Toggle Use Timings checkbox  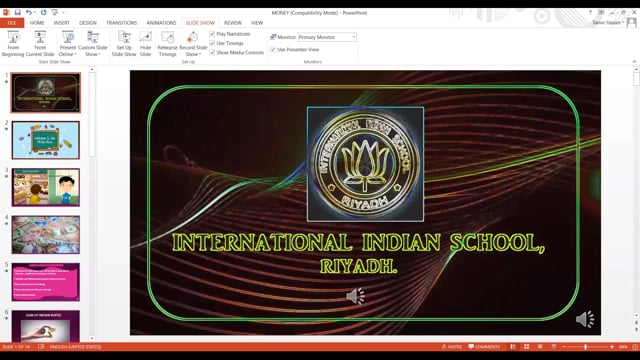pyautogui.click(x=212, y=43)
